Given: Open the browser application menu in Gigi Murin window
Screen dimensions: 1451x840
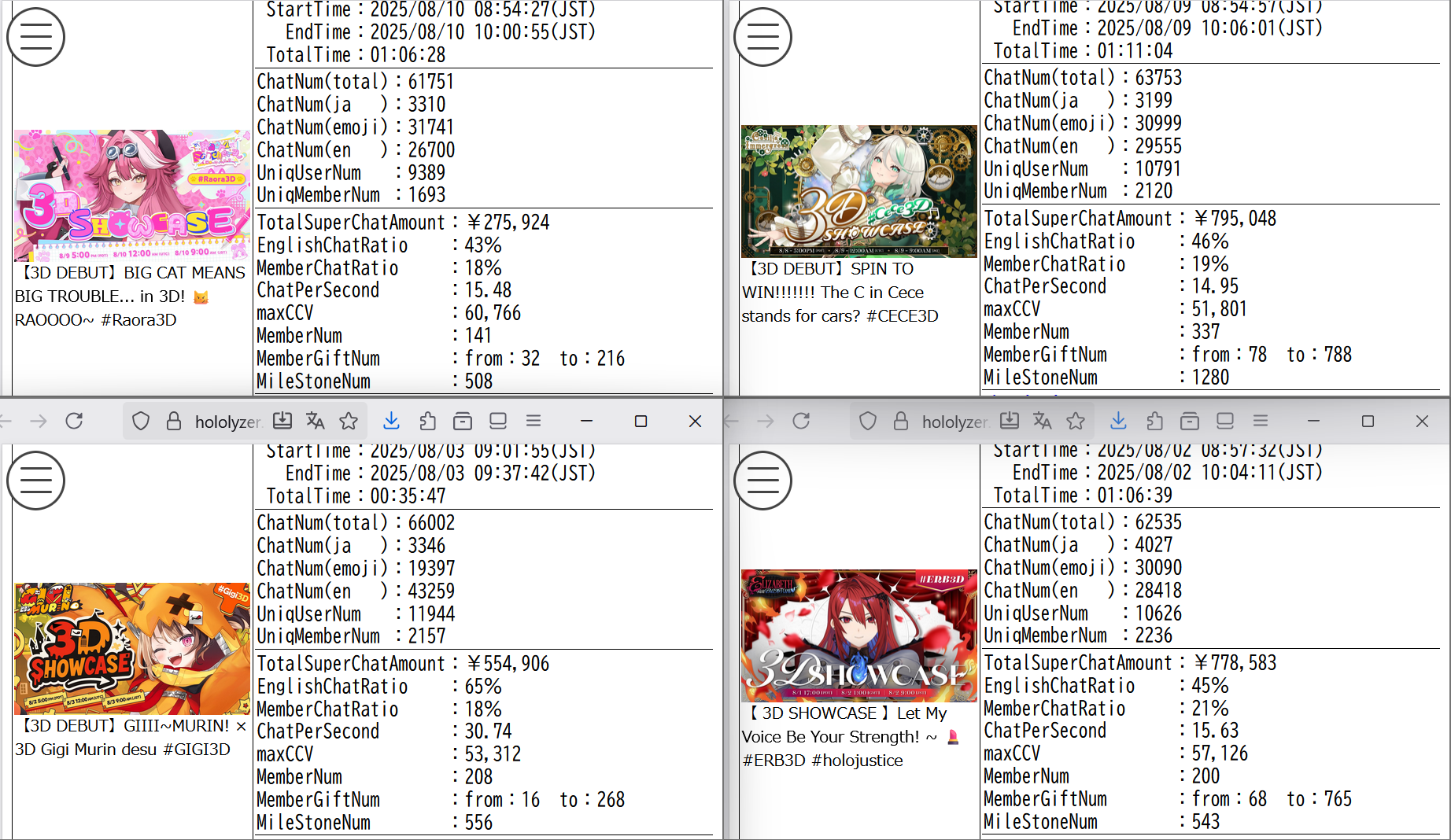Looking at the screenshot, I should tap(534, 422).
